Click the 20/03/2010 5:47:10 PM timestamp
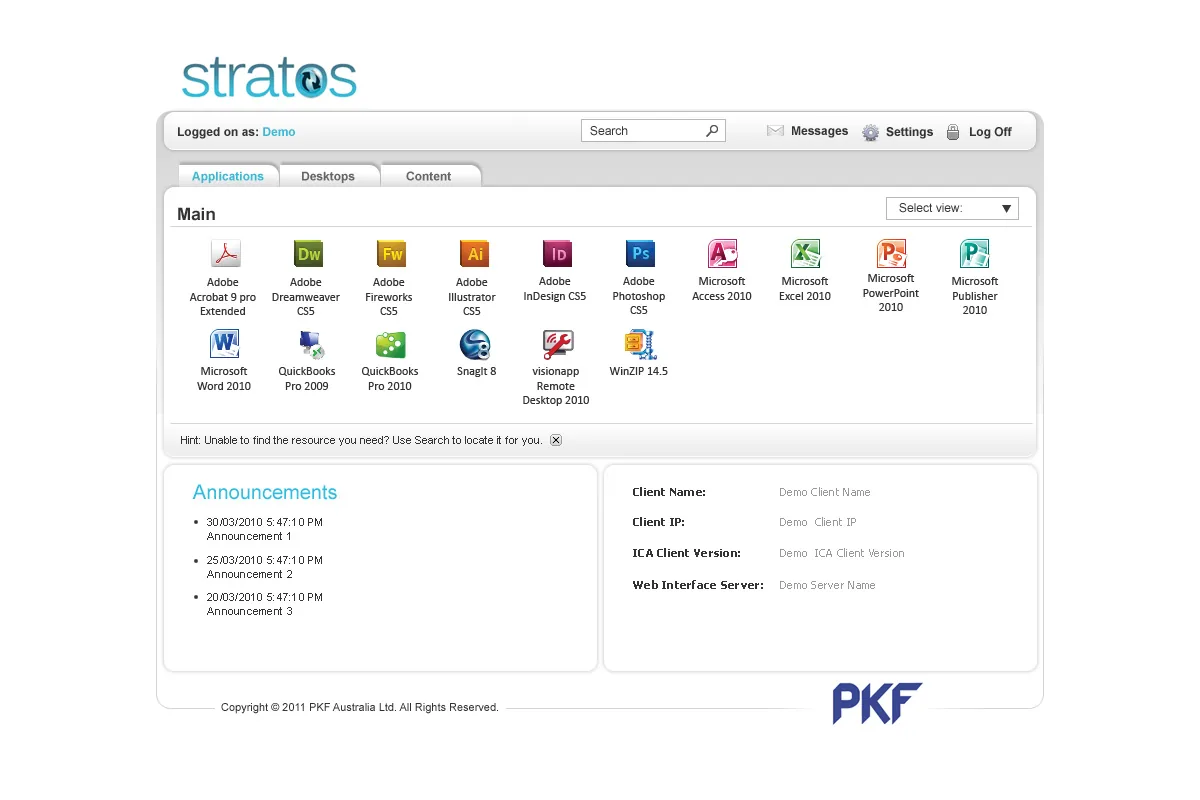The width and height of the screenshot is (1200, 800). click(265, 597)
